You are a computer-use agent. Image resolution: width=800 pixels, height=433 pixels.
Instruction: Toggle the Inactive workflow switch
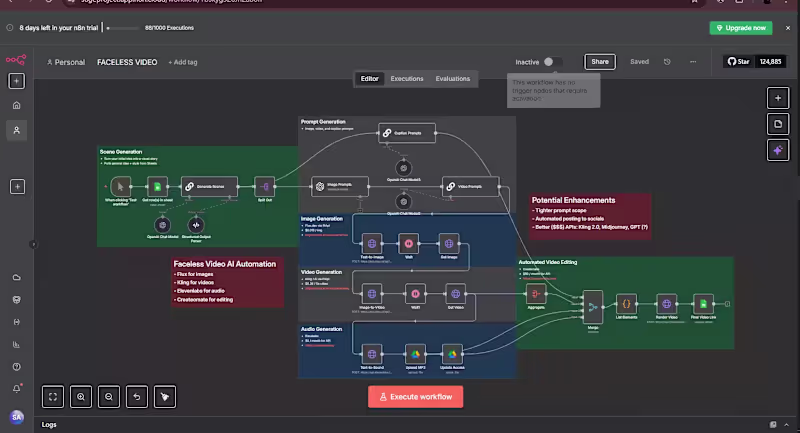[x=553, y=62]
